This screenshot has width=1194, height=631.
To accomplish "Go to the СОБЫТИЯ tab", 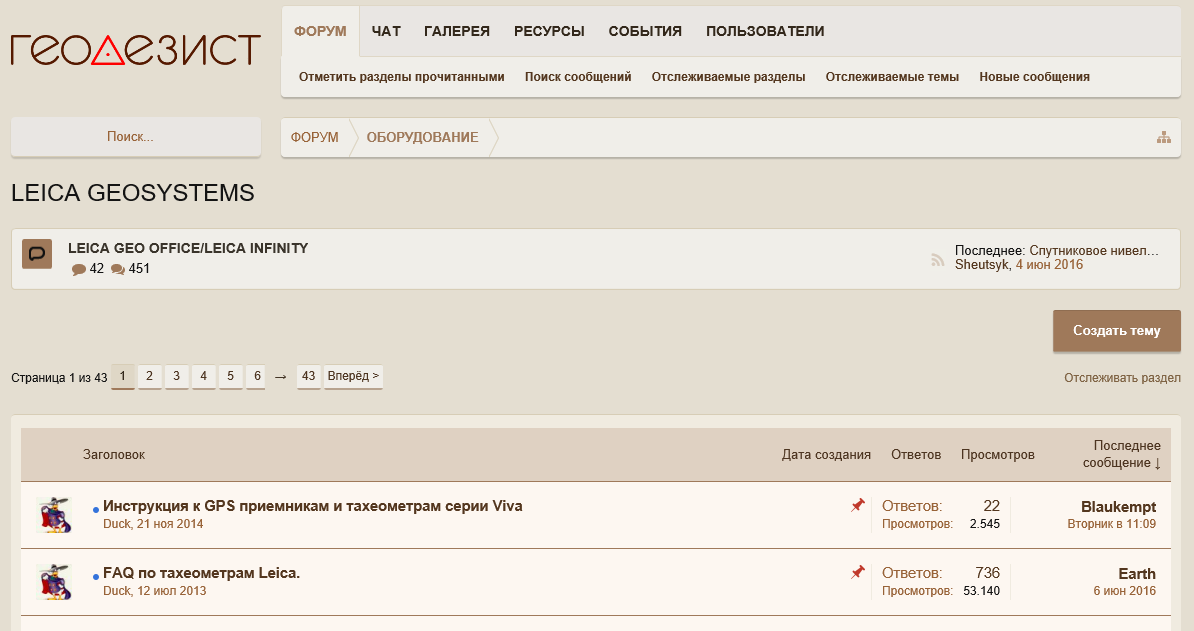I will click(x=645, y=31).
